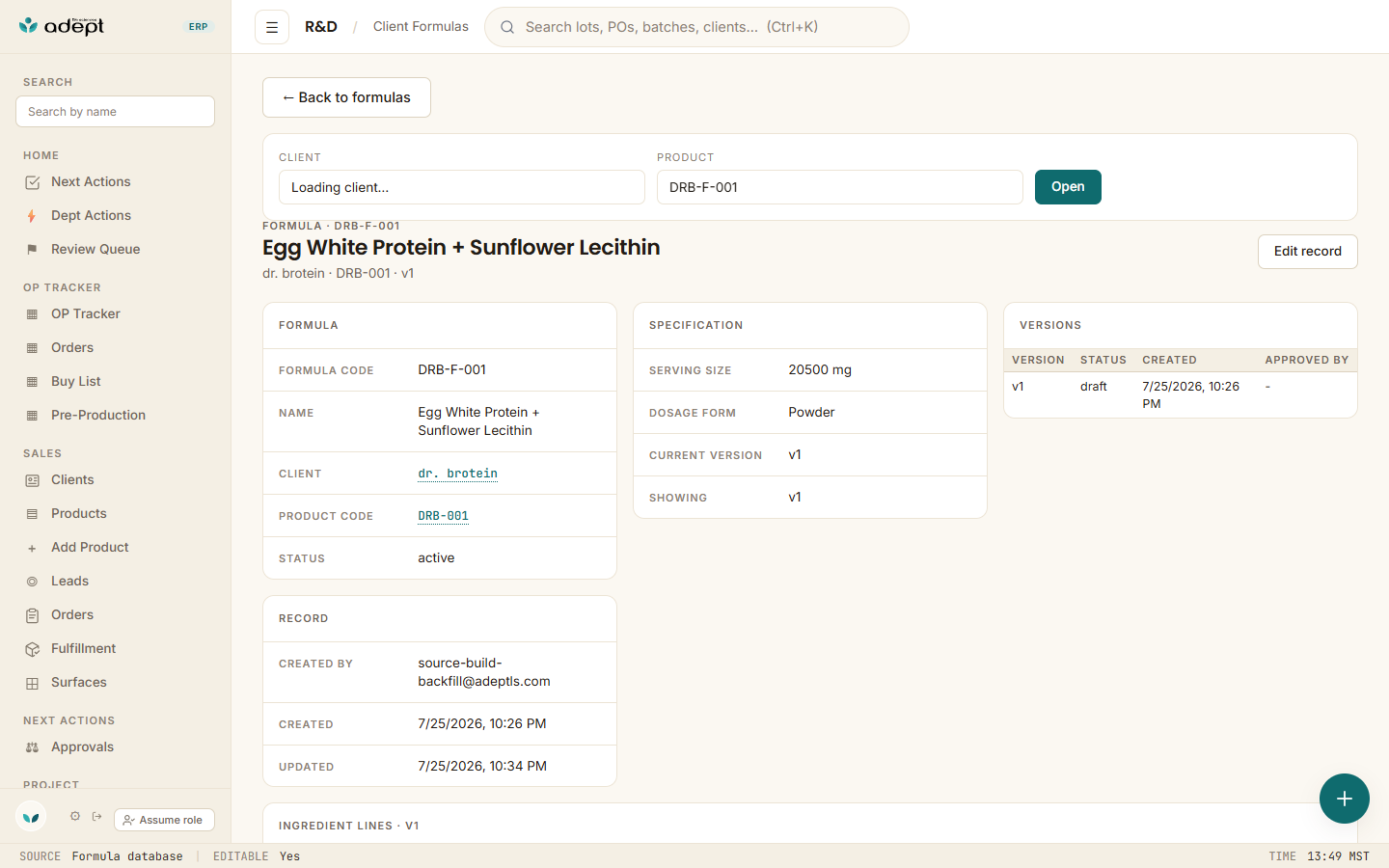
Task: Click the Back to formulas button
Action: point(346,97)
